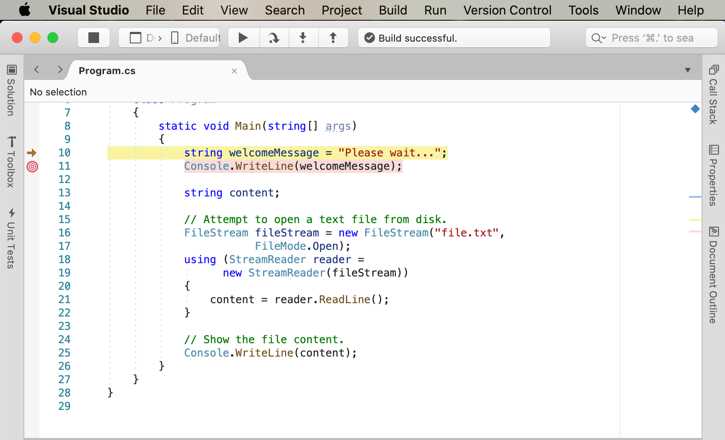The image size is (725, 440).
Task: Click the "Please wait..." string literal
Action: (389, 153)
